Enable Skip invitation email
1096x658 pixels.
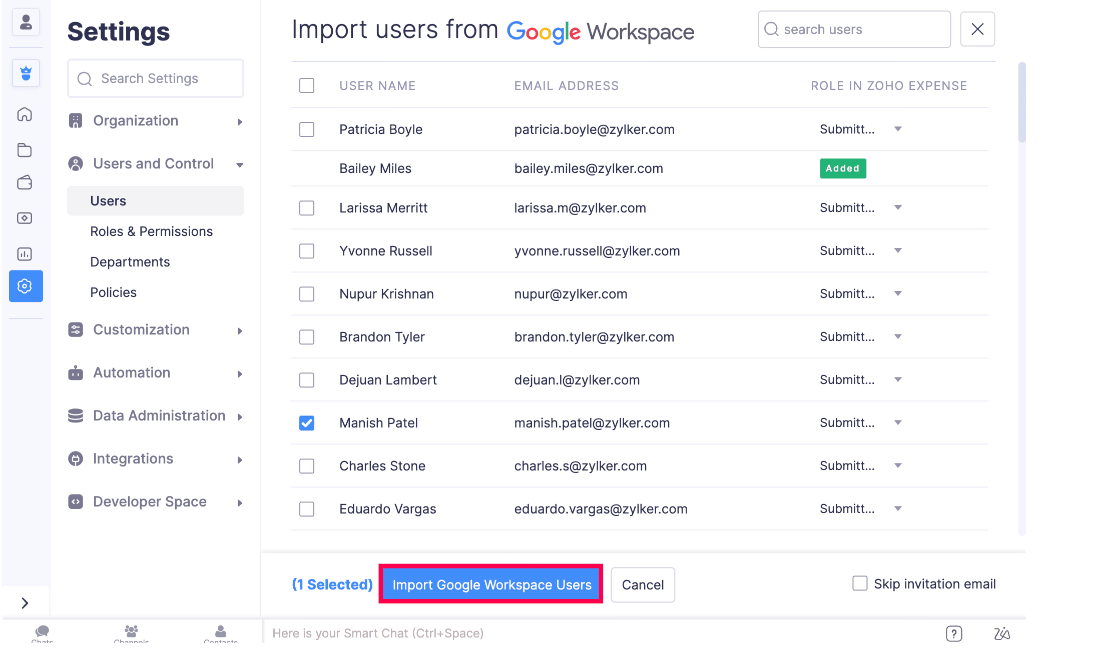click(x=860, y=583)
